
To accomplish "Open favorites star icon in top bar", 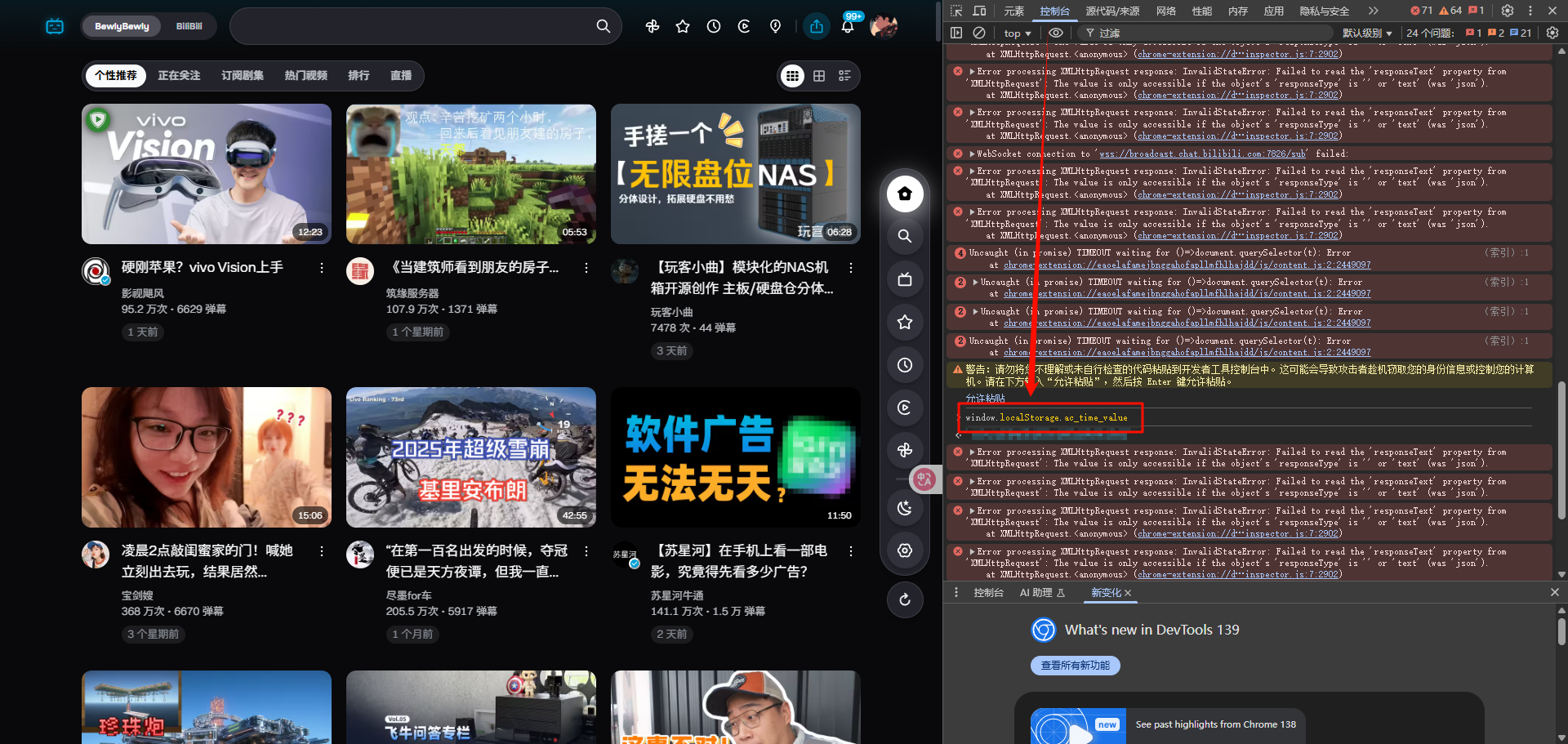I will click(683, 26).
